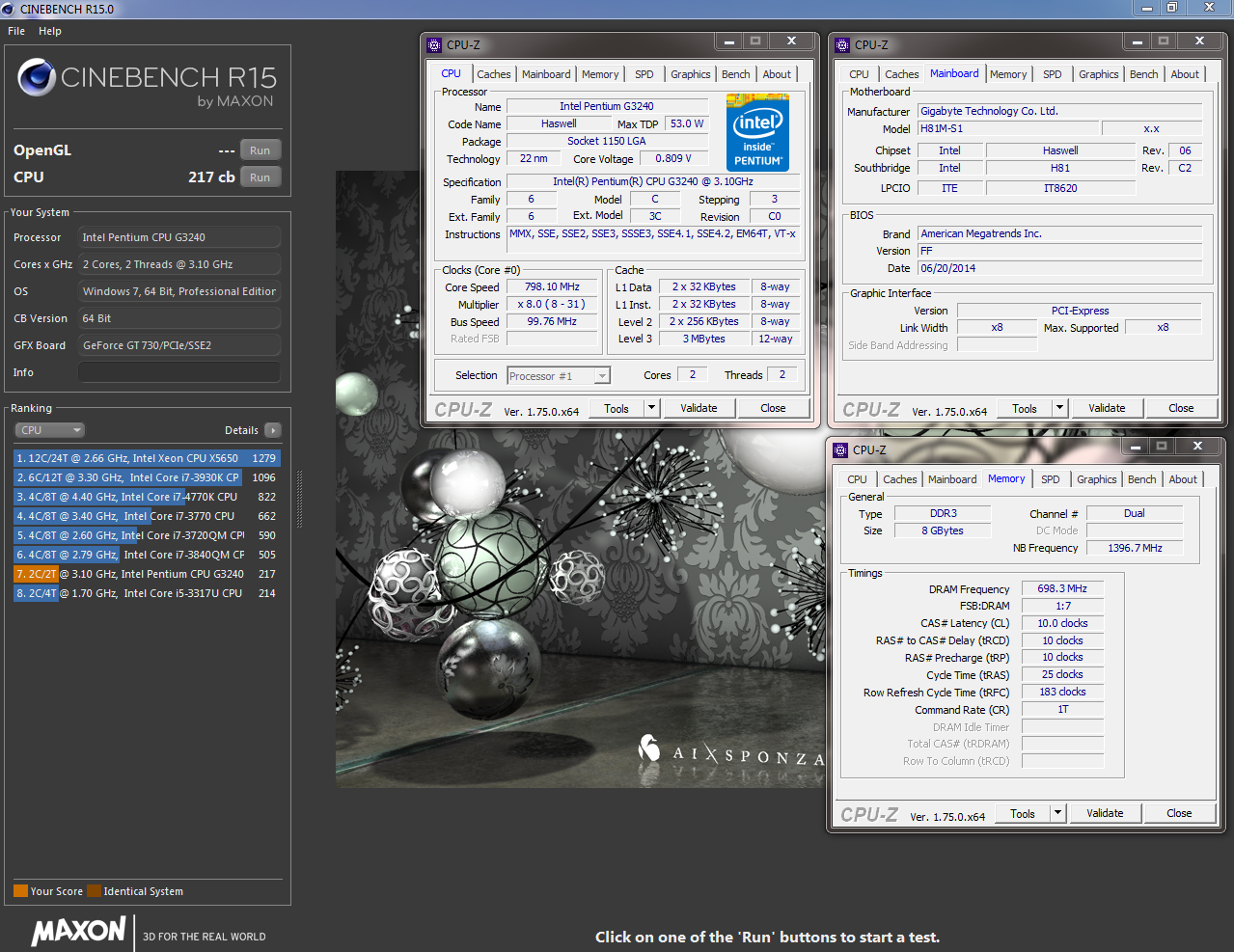Screen dimensions: 1234x952
Task: Select Caches tab in Mainboard window
Action: pyautogui.click(x=902, y=74)
